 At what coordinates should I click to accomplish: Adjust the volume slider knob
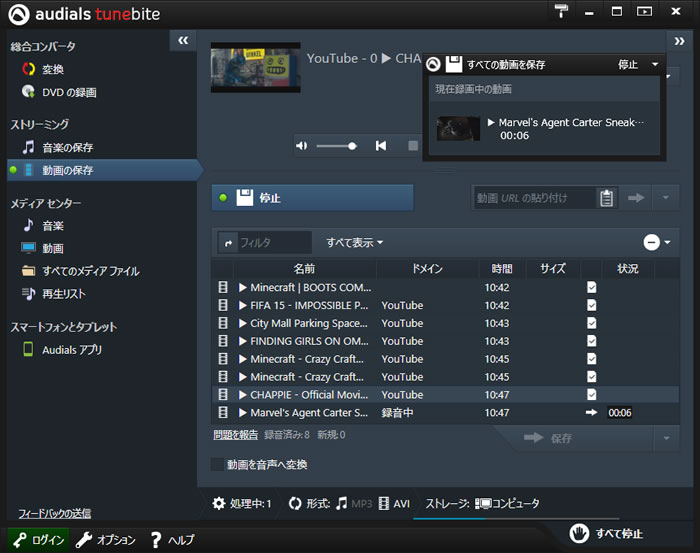pyautogui.click(x=352, y=146)
